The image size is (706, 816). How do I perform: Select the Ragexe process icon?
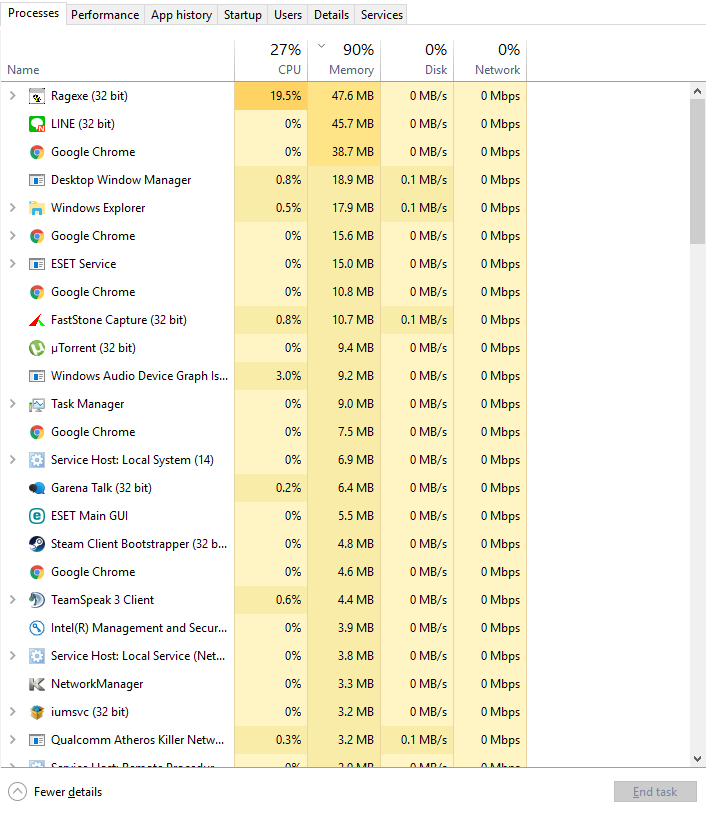tap(36, 96)
